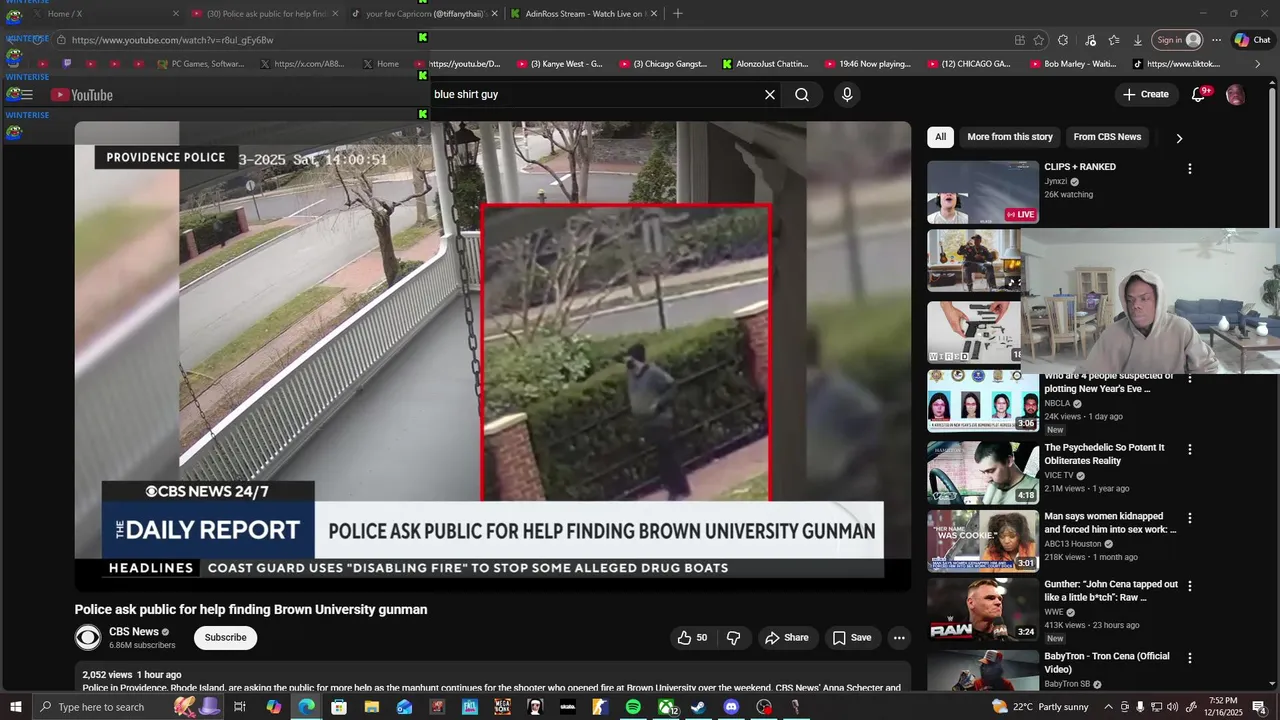1280x720 pixels.
Task: Open options for CLIPS + RANKED video
Action: click(x=1190, y=169)
